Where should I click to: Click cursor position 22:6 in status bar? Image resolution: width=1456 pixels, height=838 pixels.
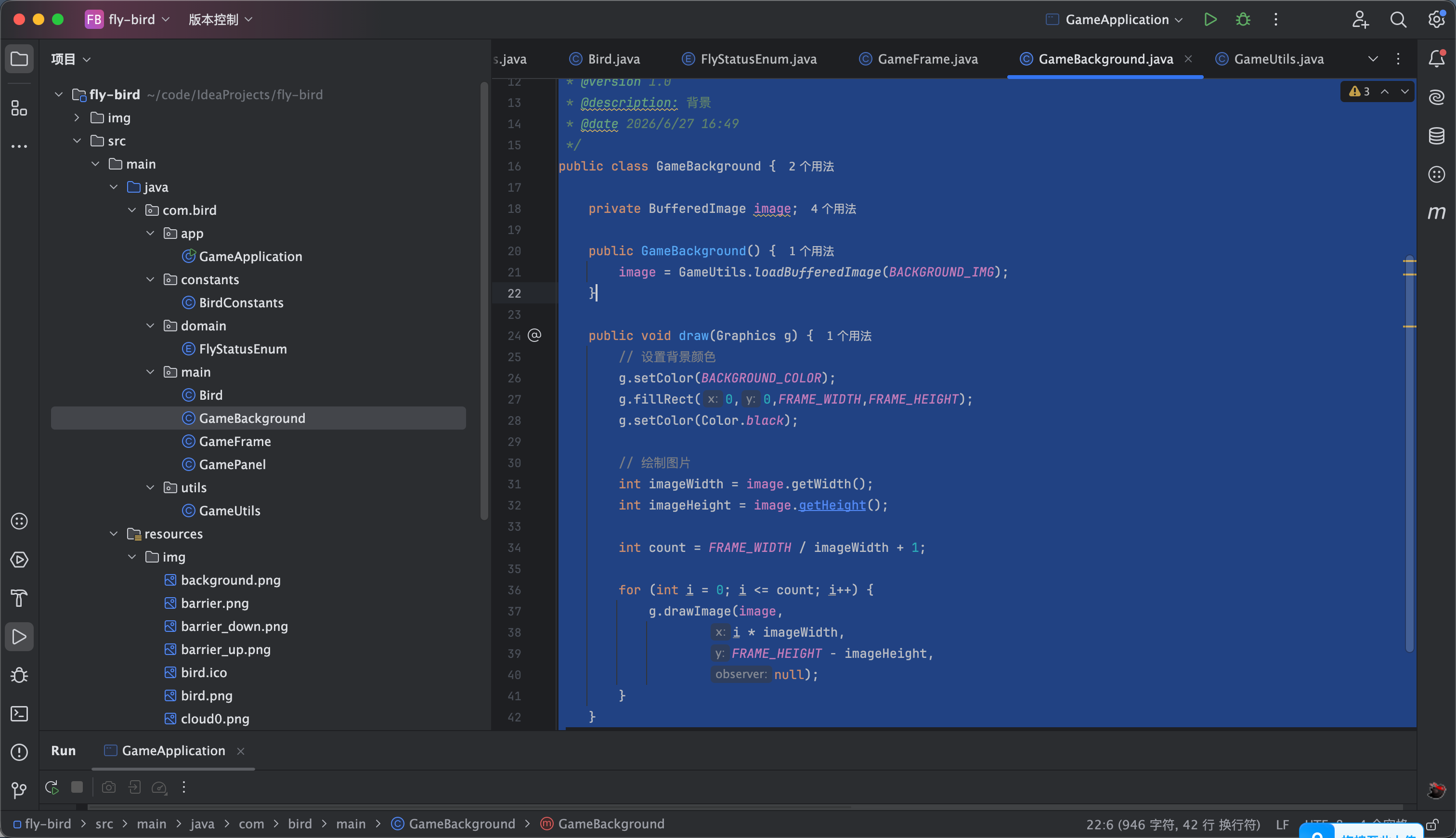(x=1173, y=824)
